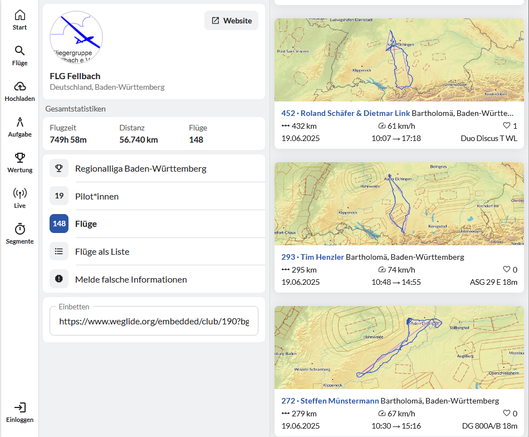Open the club Website button
The width and height of the screenshot is (529, 437).
click(x=231, y=21)
